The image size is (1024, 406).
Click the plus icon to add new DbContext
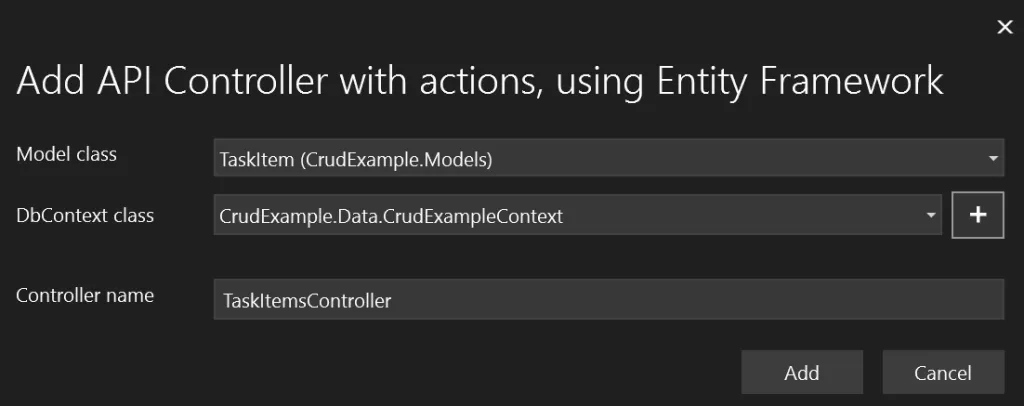(x=978, y=215)
